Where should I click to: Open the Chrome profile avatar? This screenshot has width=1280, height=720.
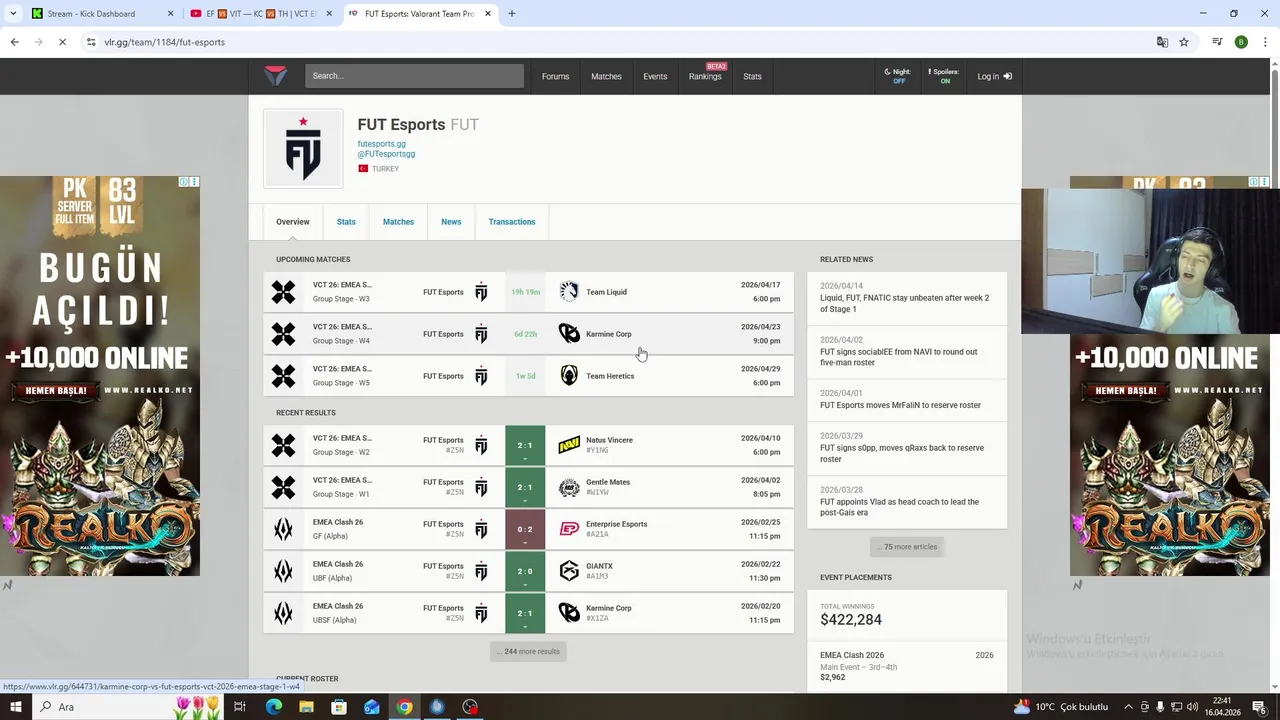click(1241, 42)
